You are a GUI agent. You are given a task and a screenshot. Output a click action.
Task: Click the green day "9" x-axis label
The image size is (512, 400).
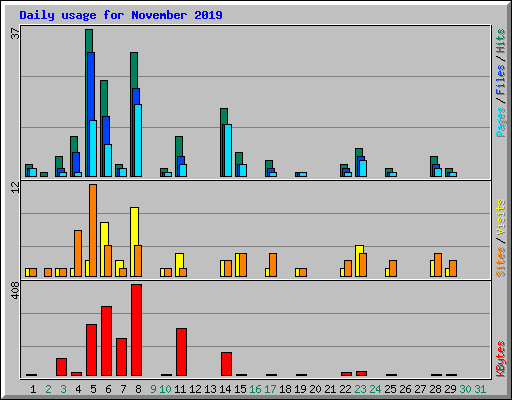pos(153,389)
